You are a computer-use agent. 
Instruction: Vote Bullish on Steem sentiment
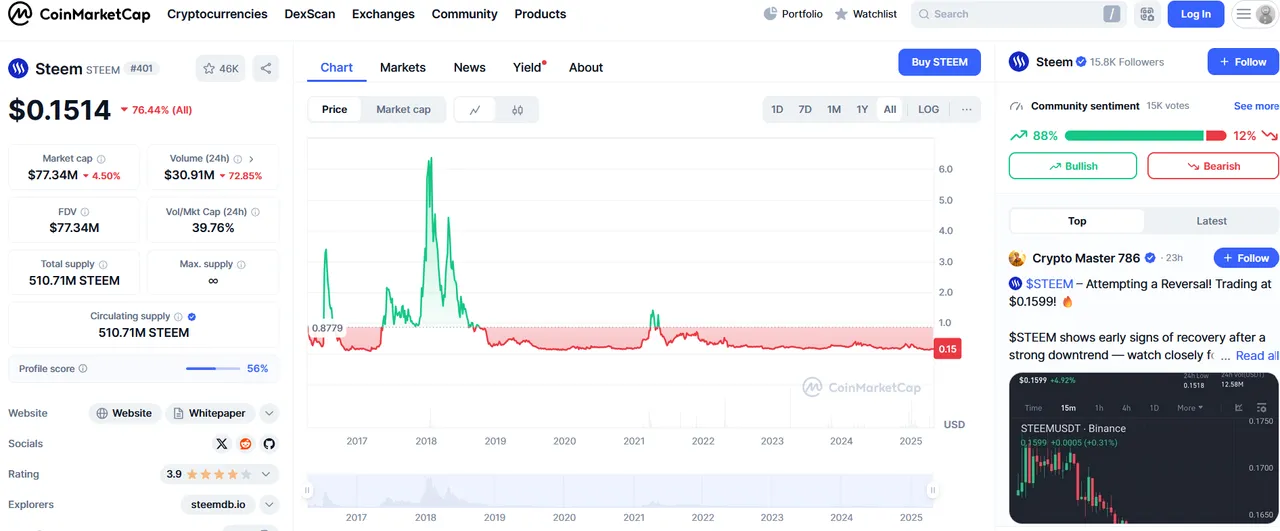(1073, 166)
